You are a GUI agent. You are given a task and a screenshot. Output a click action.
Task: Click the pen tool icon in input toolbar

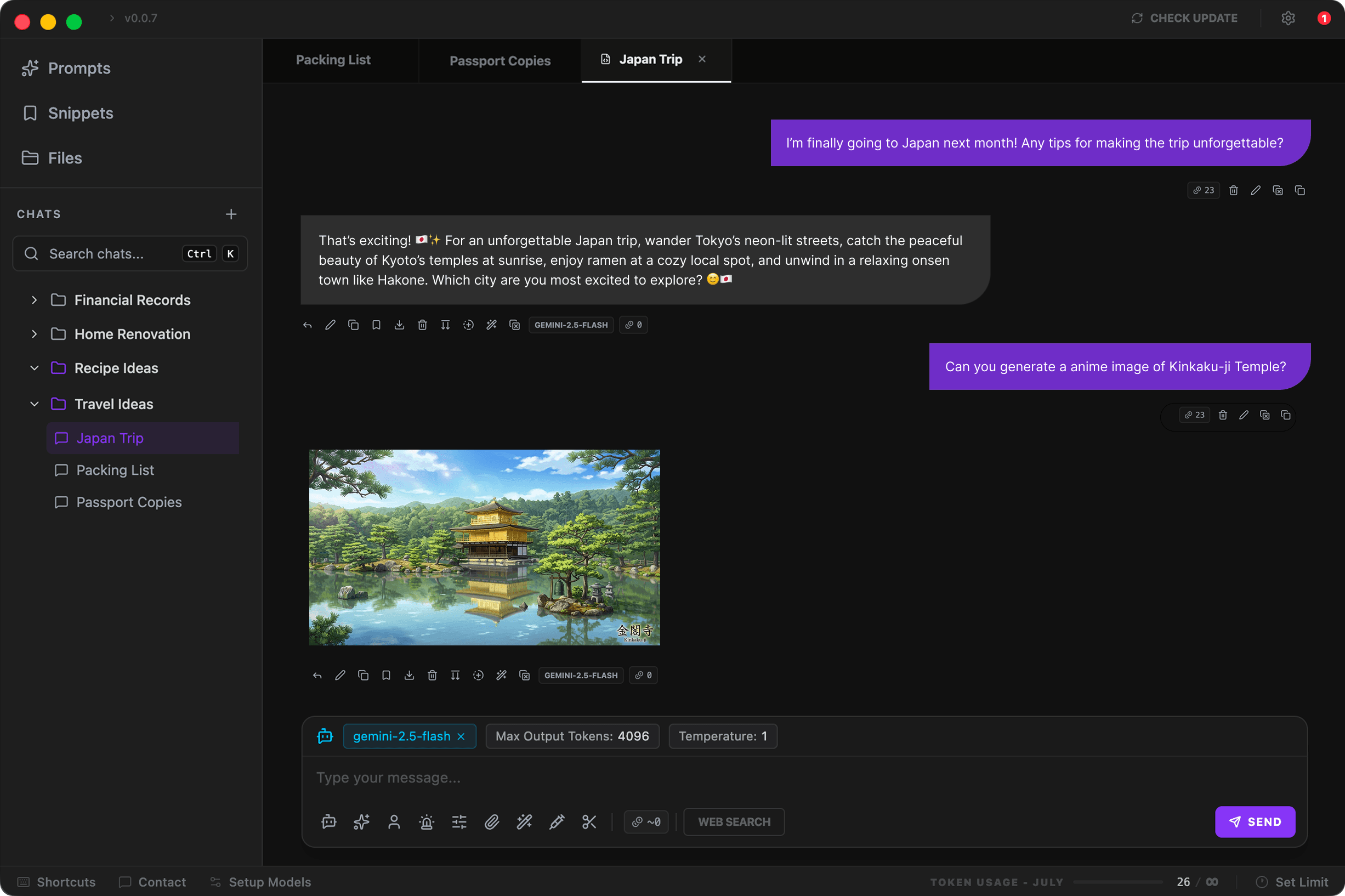pos(557,822)
